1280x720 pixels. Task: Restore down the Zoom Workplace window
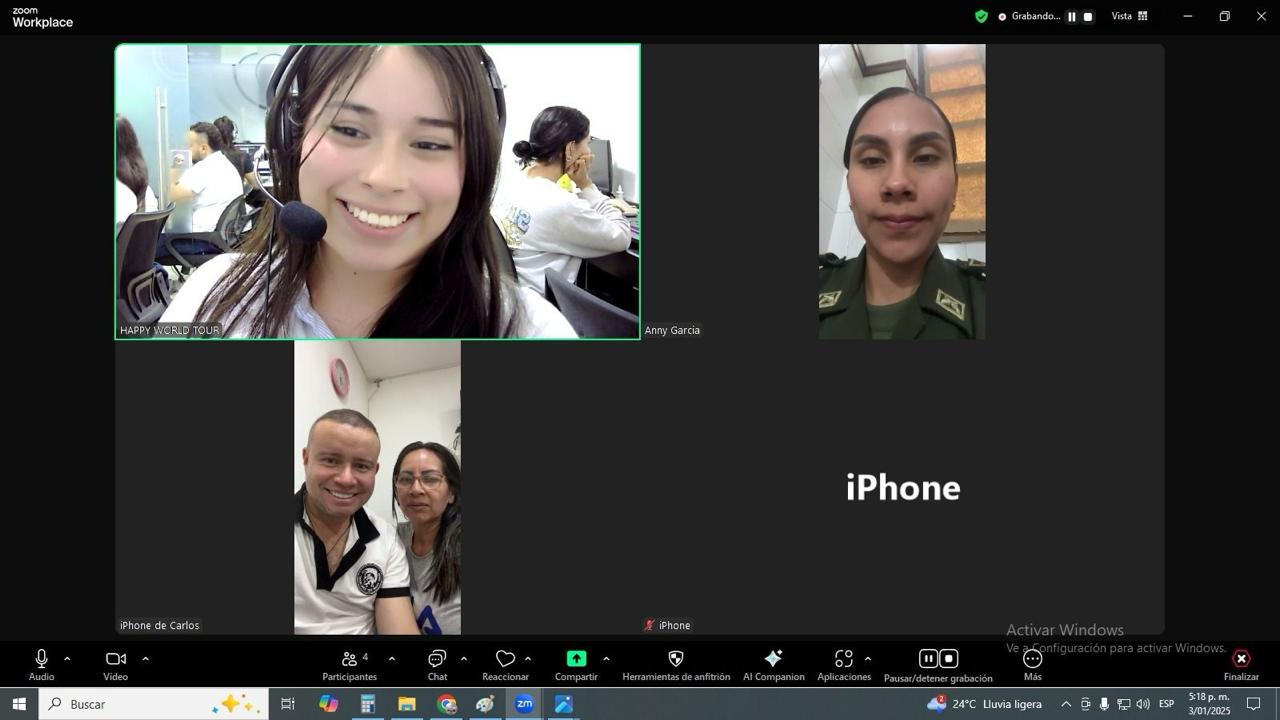click(x=1224, y=16)
